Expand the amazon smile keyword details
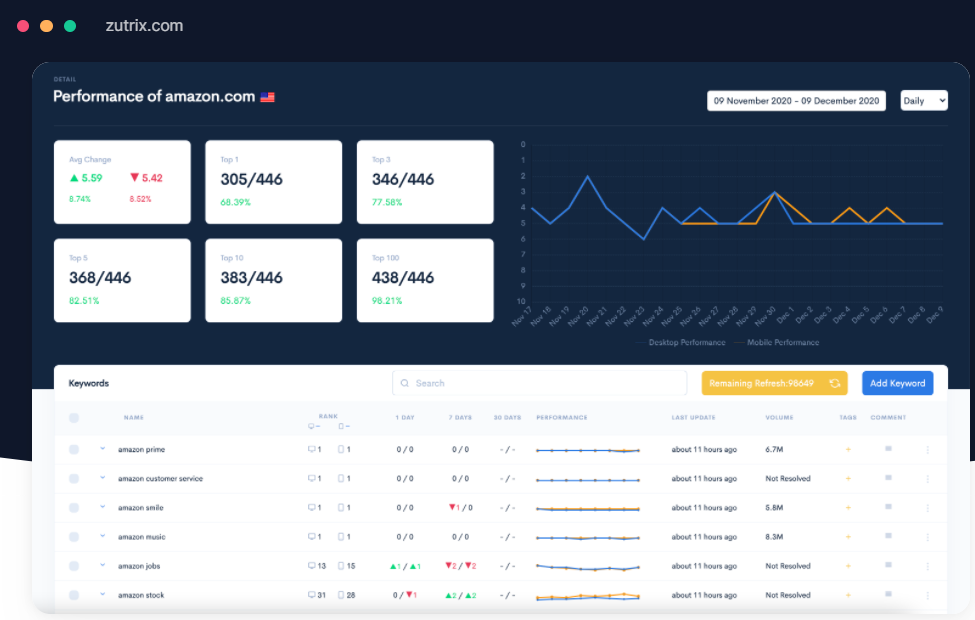This screenshot has width=975, height=620. tap(102, 507)
